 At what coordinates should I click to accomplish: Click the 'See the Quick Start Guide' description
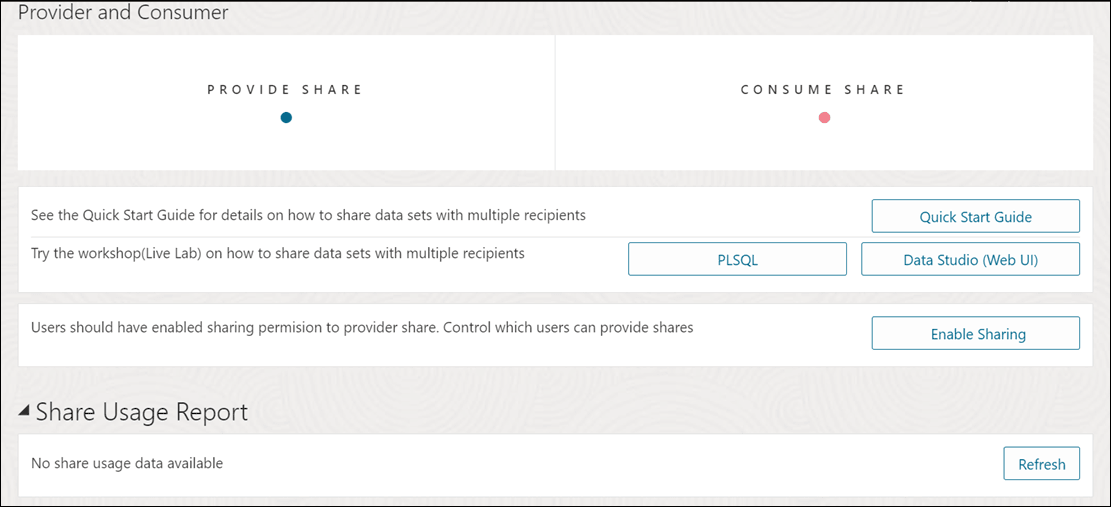click(308, 215)
